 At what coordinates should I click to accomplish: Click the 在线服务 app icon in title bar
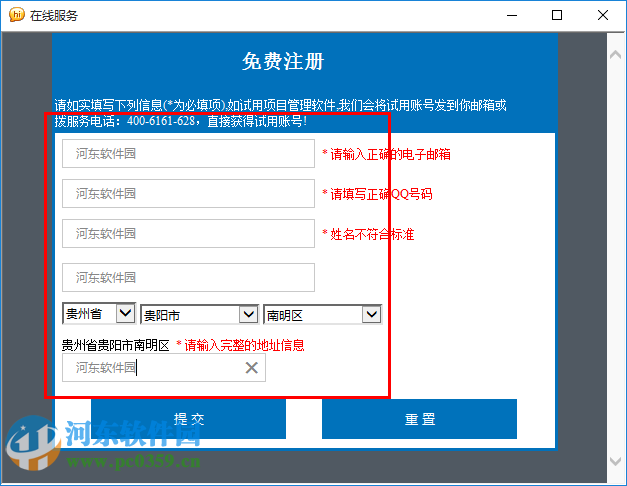tap(17, 15)
